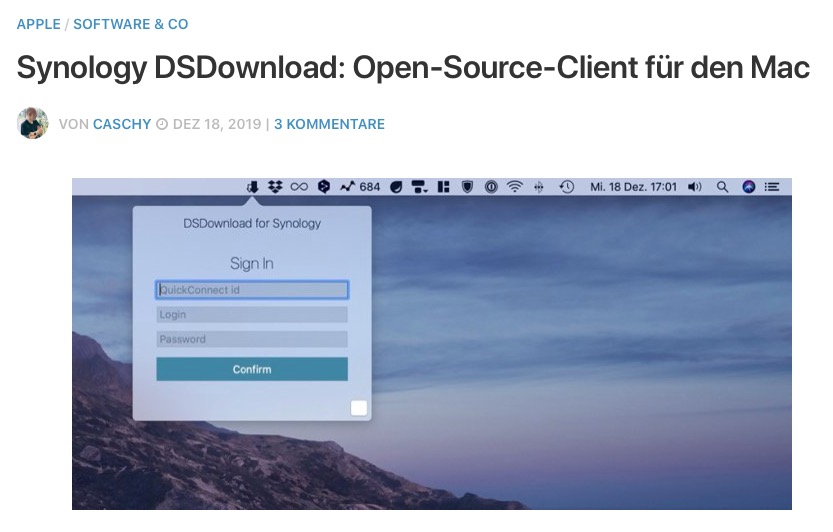
Task: Open the APPLE category link
Action: click(38, 24)
